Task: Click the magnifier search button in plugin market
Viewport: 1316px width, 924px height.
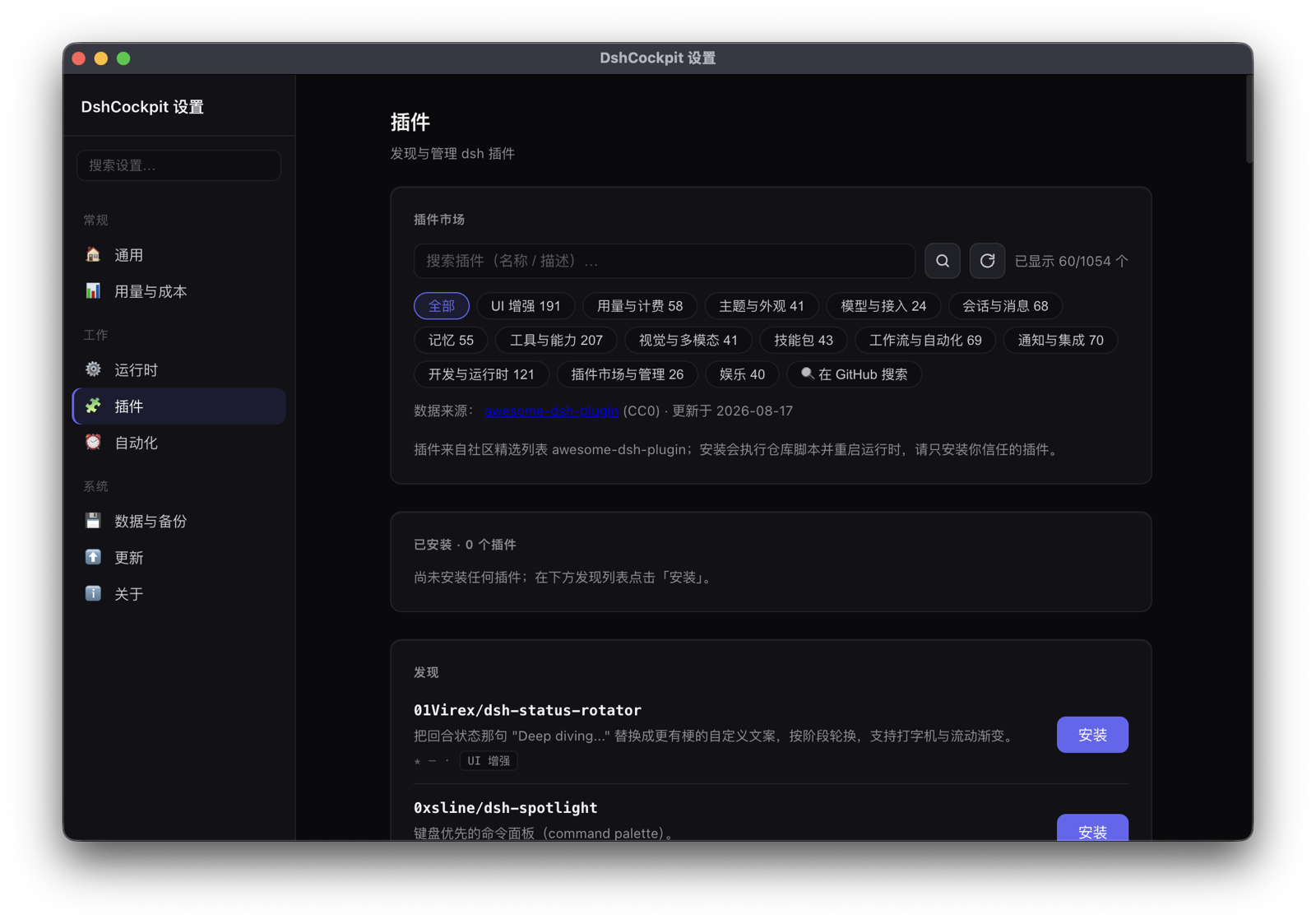Action: pos(943,261)
